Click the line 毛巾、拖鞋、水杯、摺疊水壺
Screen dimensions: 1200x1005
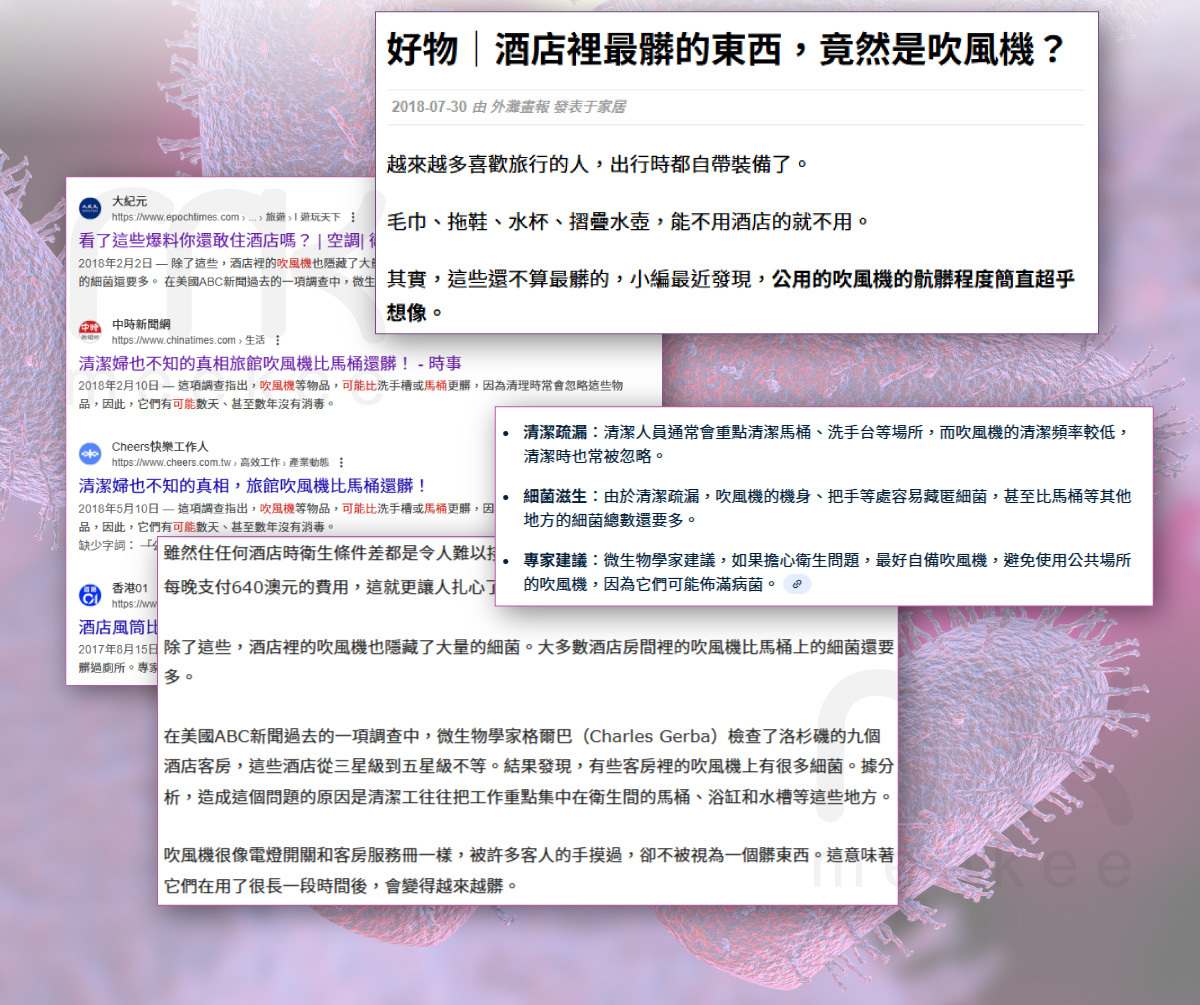click(628, 220)
